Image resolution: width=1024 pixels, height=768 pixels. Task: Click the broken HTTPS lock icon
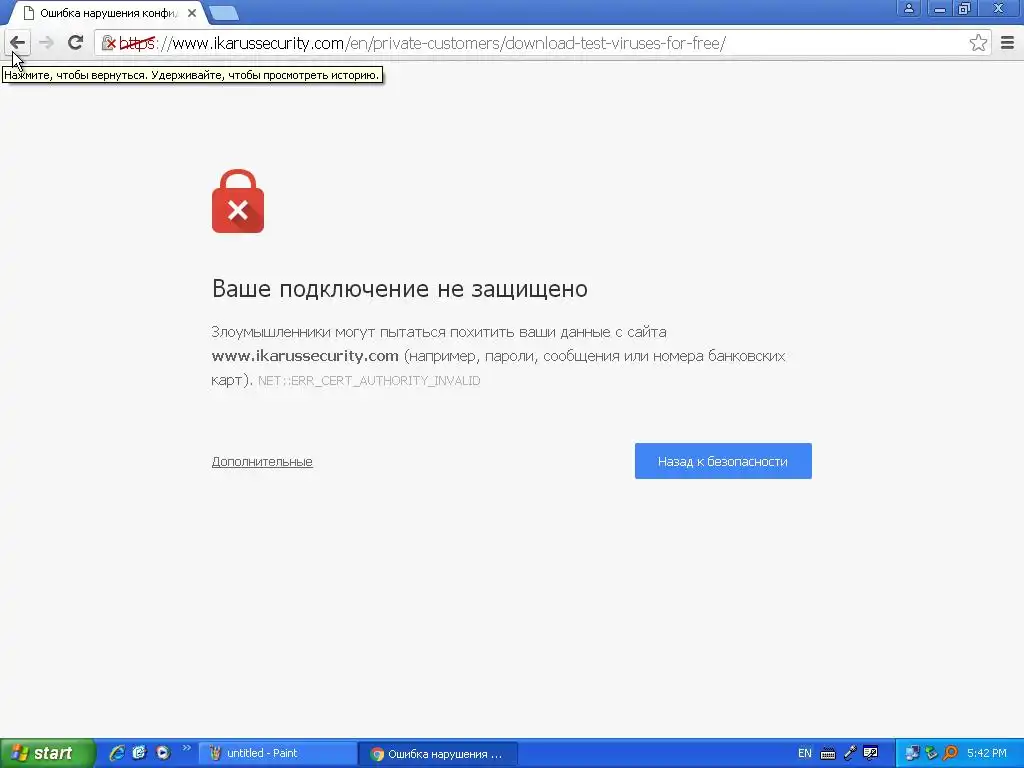[x=109, y=43]
